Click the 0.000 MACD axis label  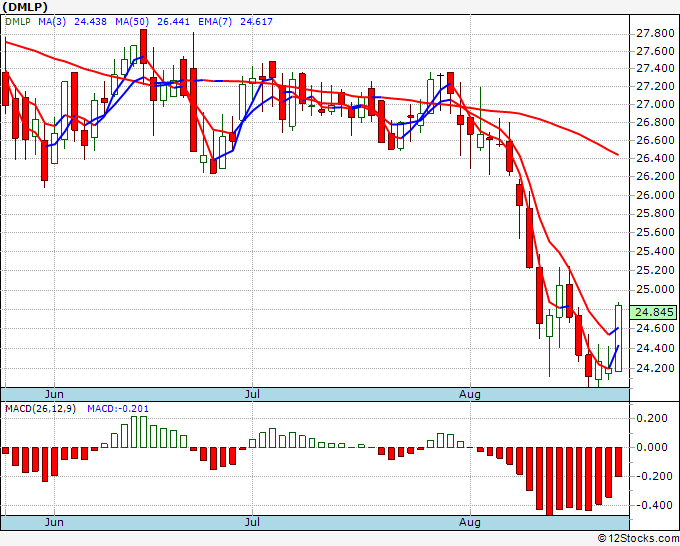[652, 447]
